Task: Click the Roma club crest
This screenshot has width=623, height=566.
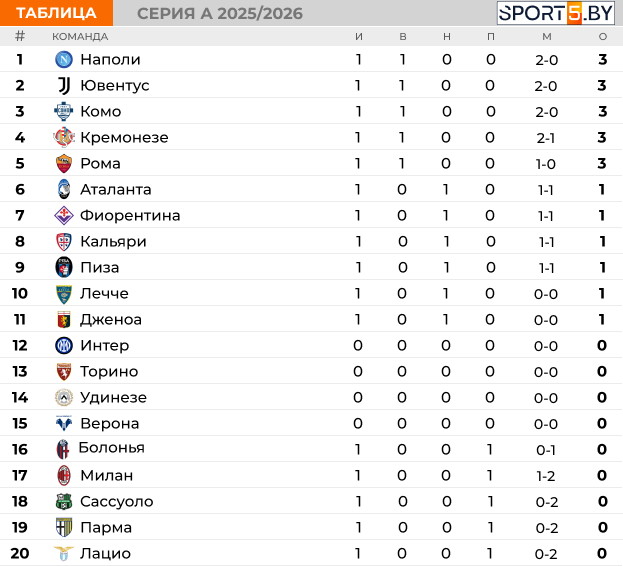Action: (x=64, y=164)
